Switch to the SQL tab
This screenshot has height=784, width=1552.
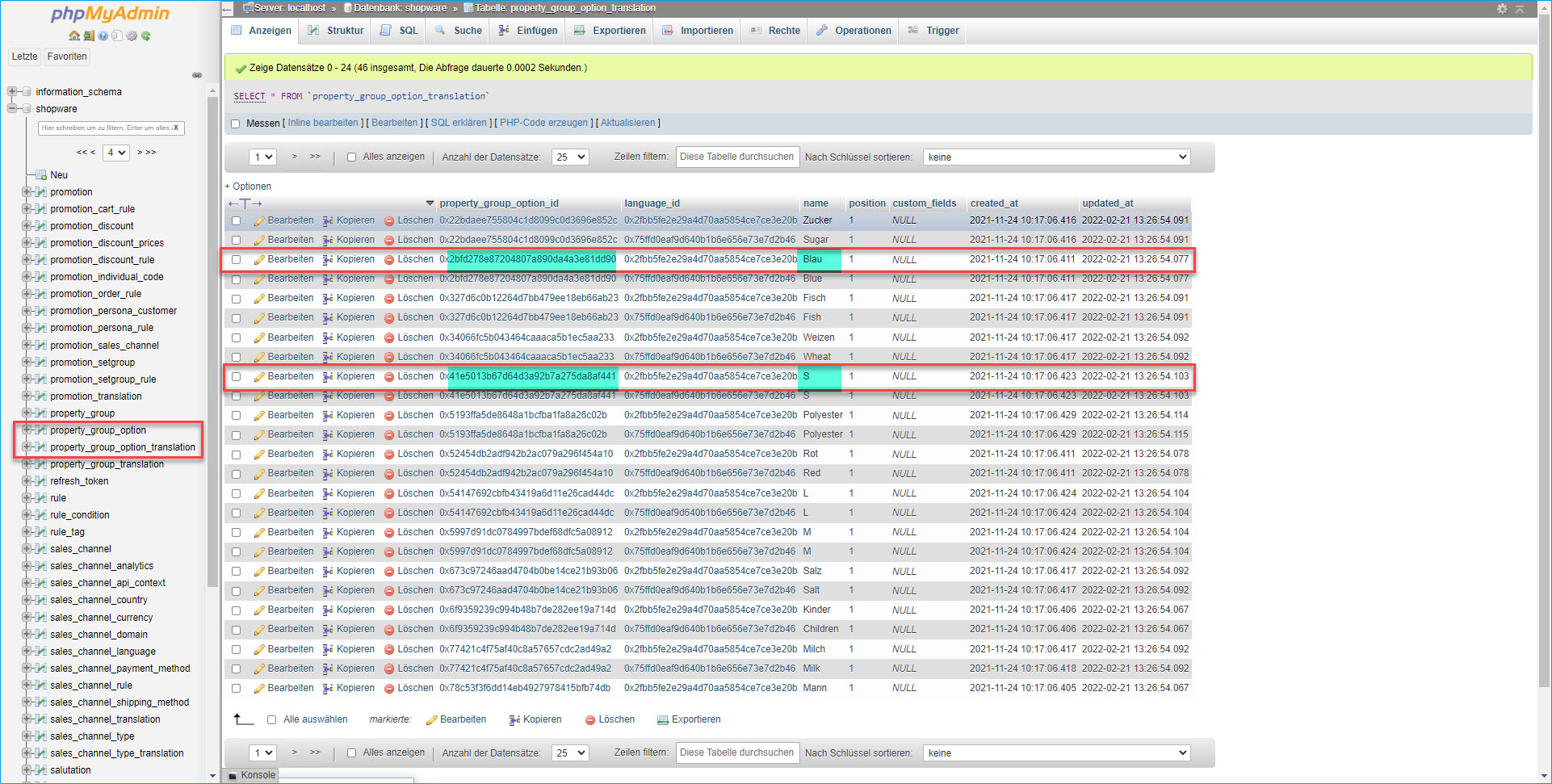[399, 31]
